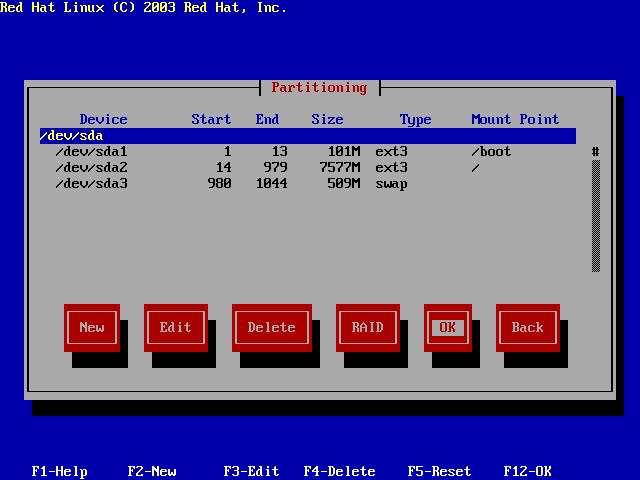The image size is (640, 480).
Task: Click the End column header
Action: 267,119
